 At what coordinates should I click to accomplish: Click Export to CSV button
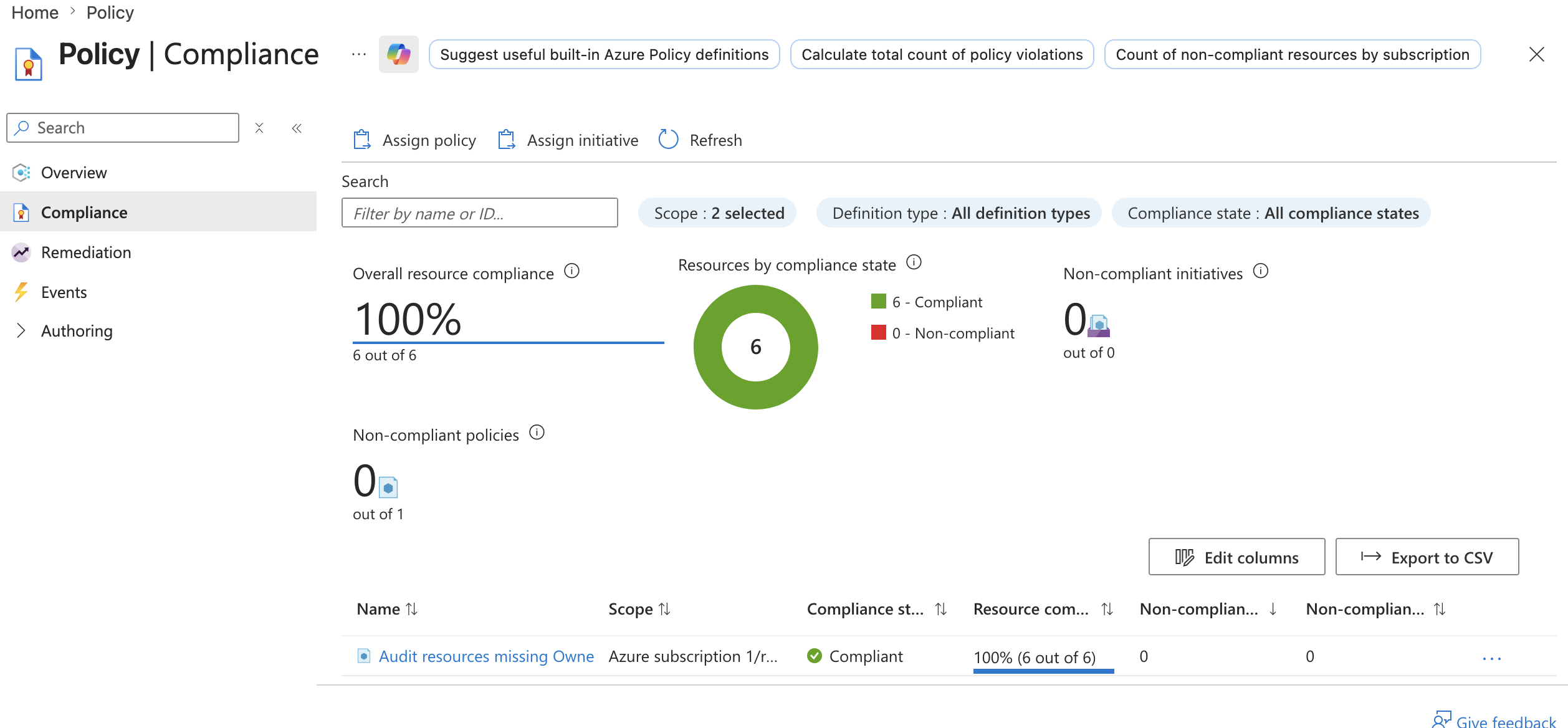[1427, 557]
